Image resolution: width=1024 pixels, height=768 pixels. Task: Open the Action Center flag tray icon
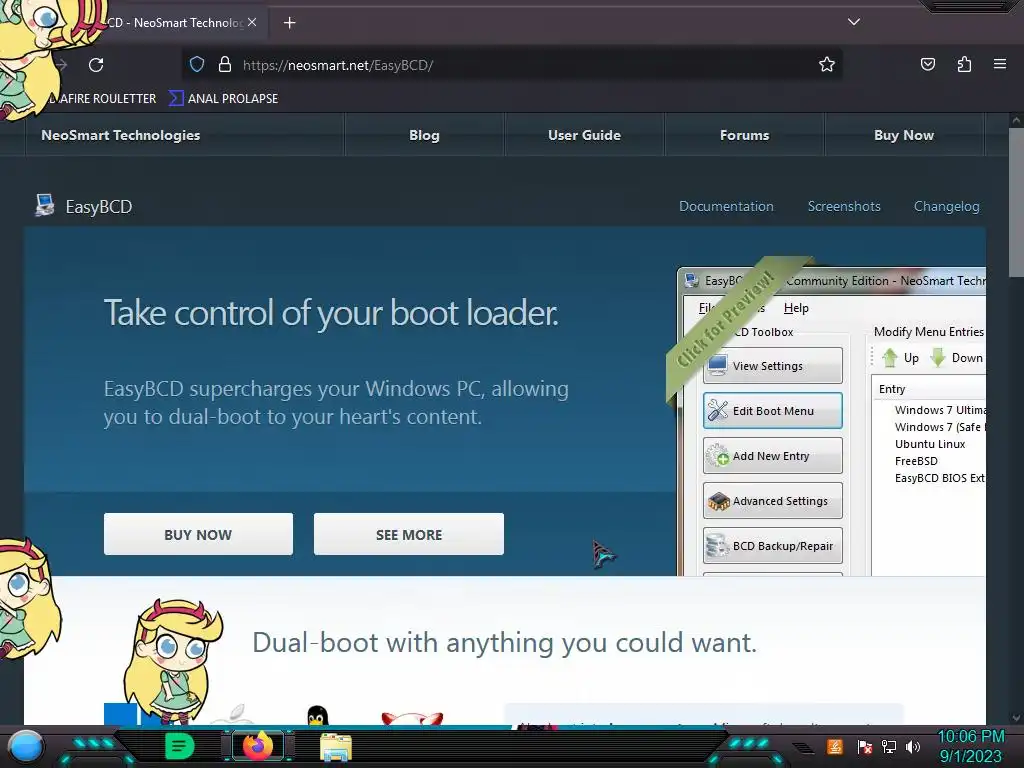point(864,746)
